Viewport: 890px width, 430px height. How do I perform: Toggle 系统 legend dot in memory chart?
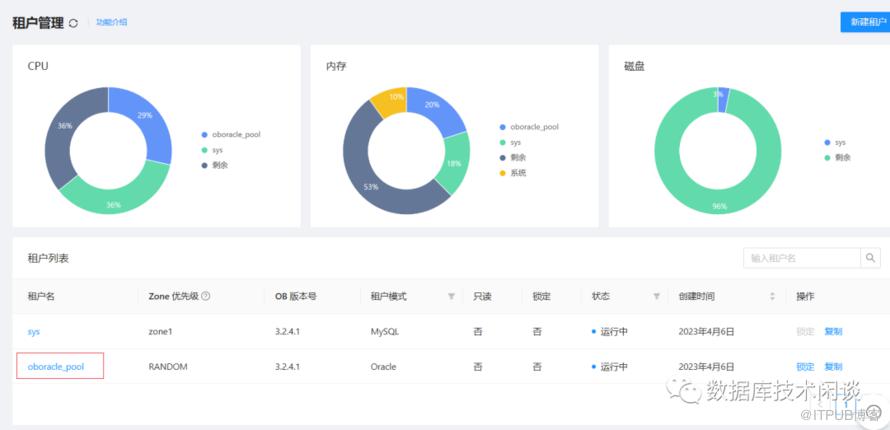pos(502,173)
